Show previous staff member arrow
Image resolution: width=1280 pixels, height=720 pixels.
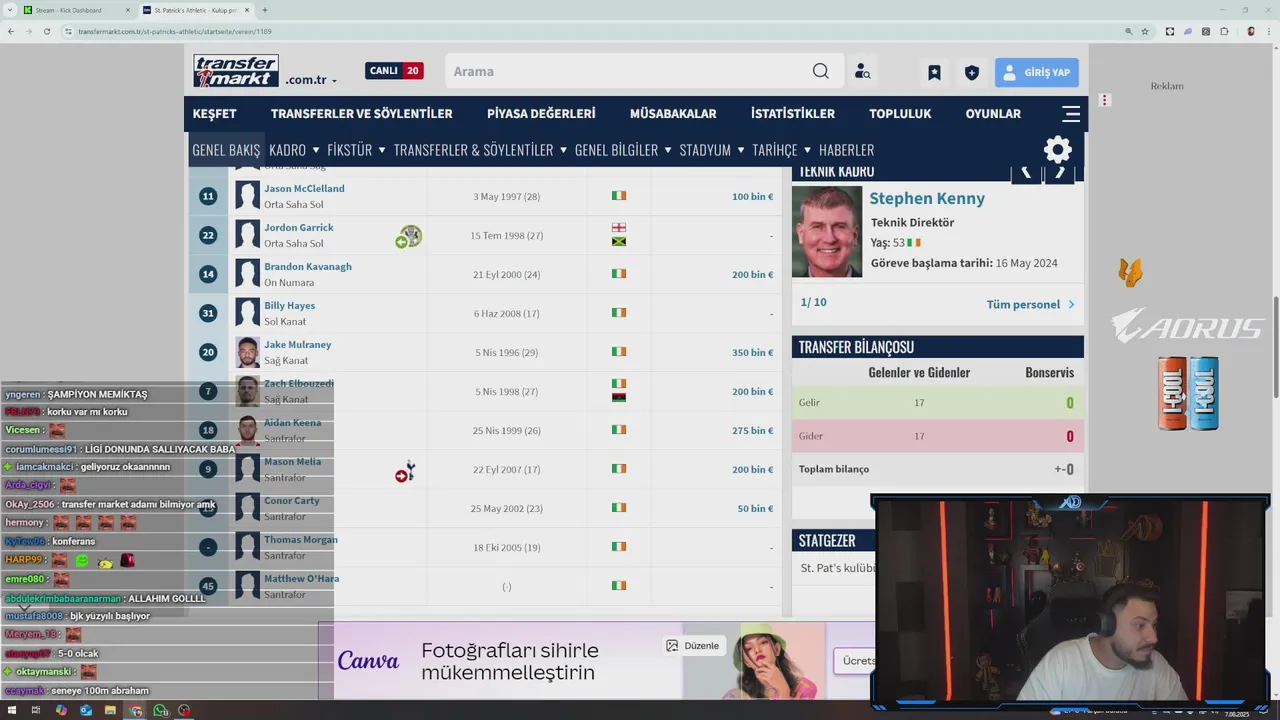(1026, 172)
